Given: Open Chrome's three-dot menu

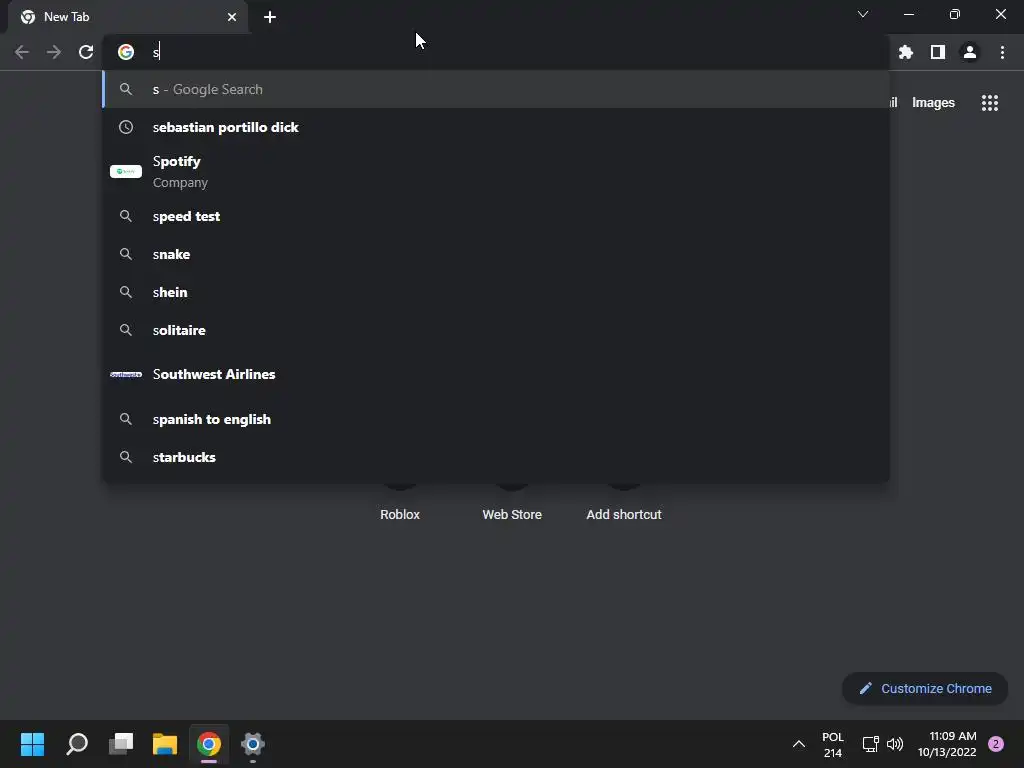Looking at the screenshot, I should pyautogui.click(x=1002, y=52).
